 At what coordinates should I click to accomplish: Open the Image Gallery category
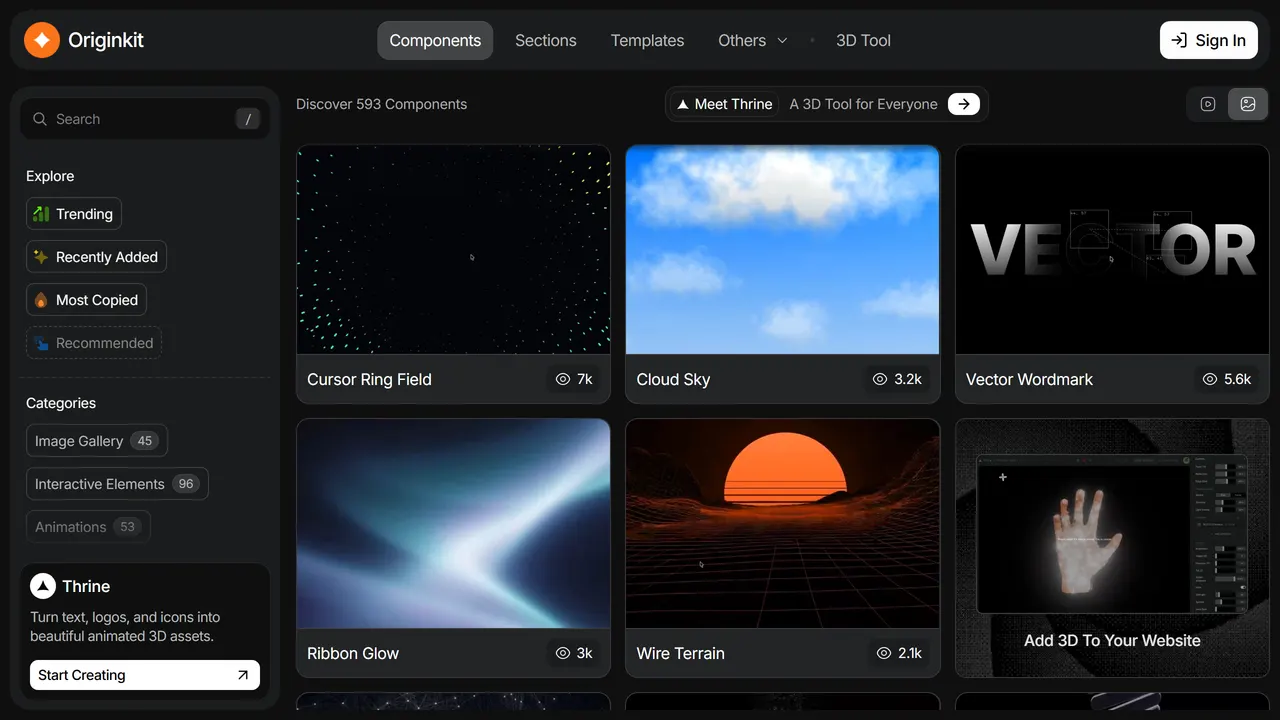coord(97,441)
